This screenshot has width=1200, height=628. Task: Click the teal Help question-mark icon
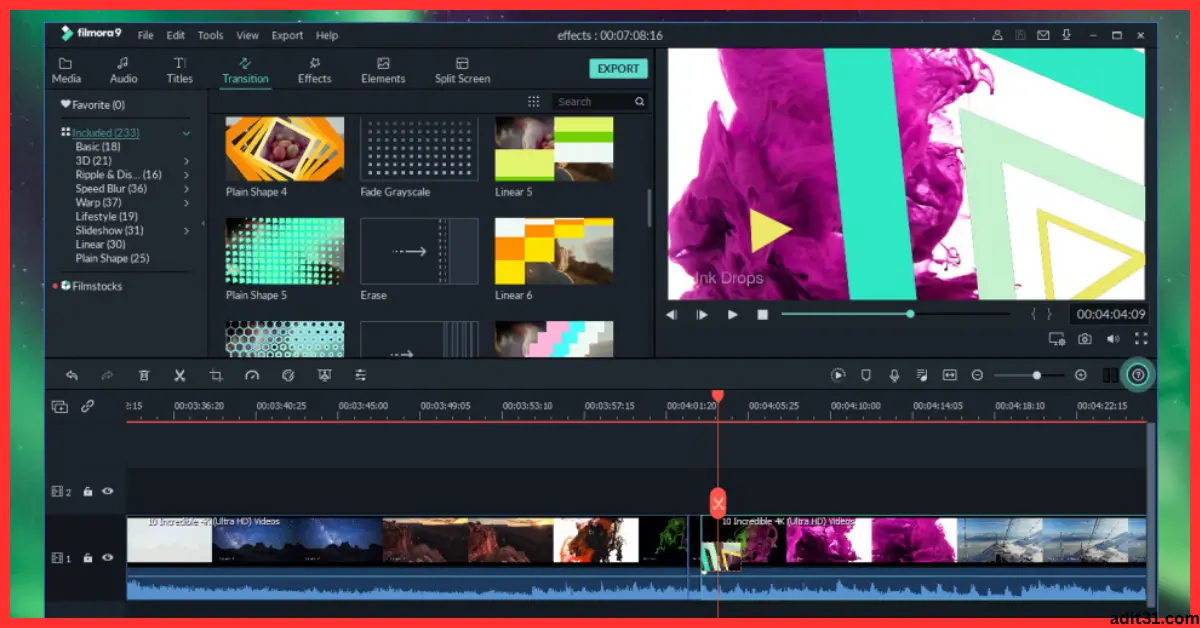coord(1137,375)
